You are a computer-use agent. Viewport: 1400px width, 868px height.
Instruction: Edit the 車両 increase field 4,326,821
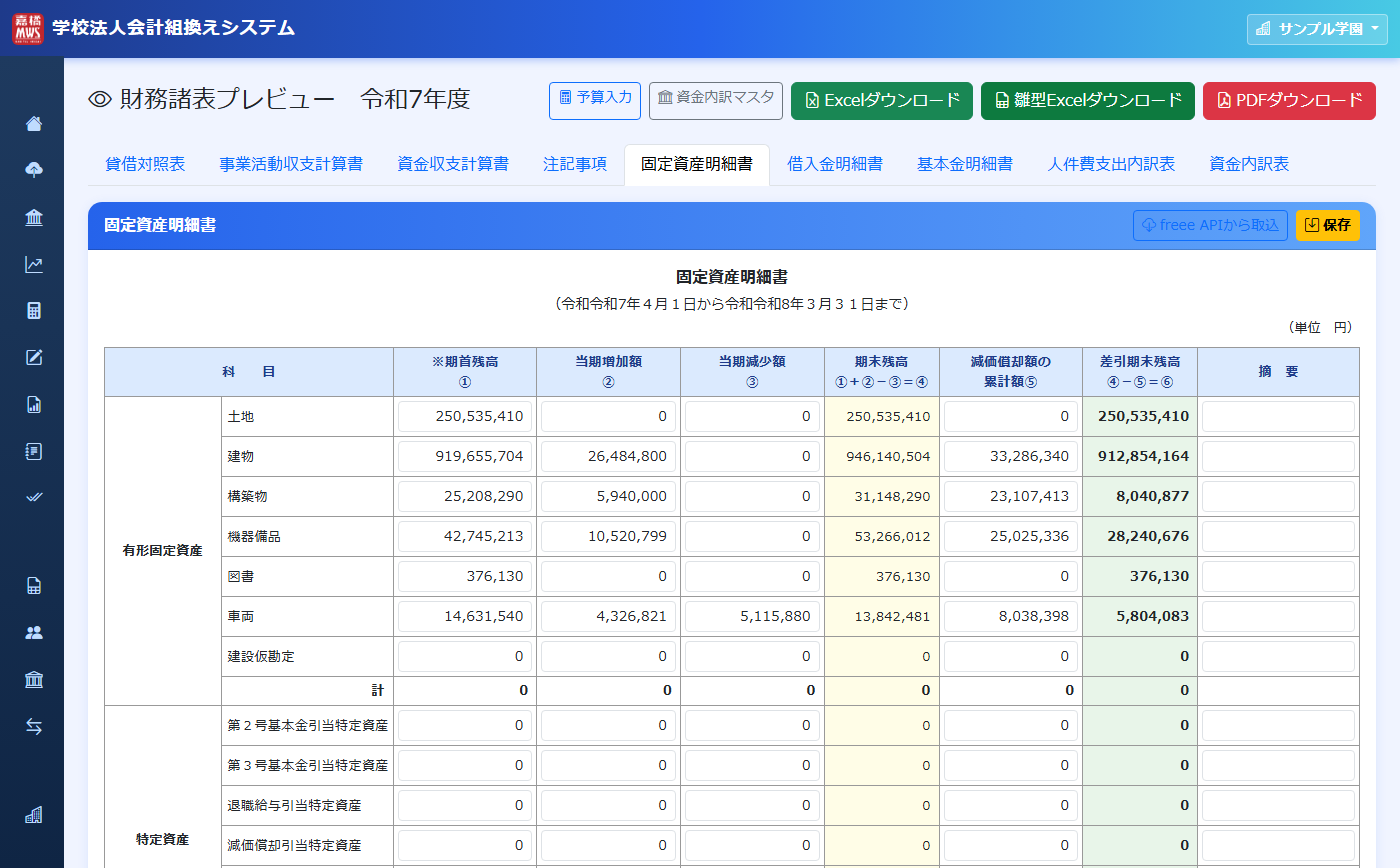click(x=608, y=616)
